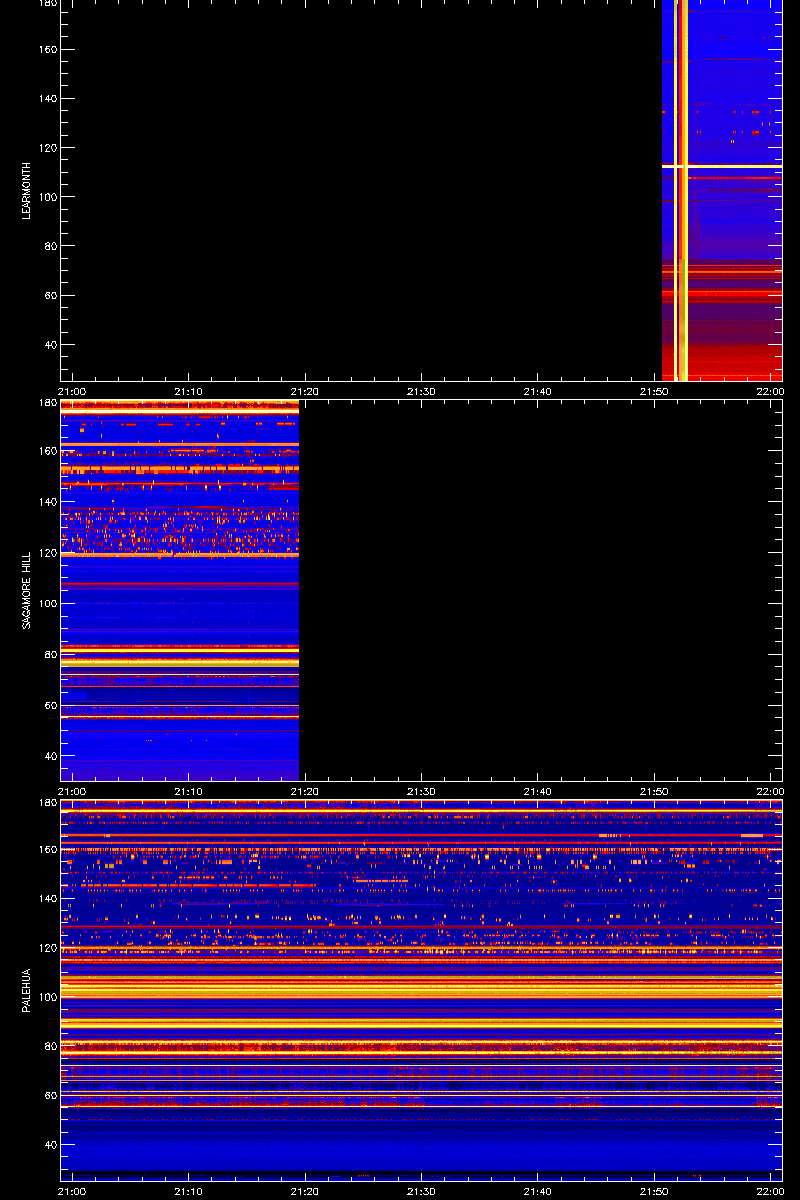Click the 21:20 time label under Learmonth plot
The height and width of the screenshot is (1200, 800).
point(305,392)
